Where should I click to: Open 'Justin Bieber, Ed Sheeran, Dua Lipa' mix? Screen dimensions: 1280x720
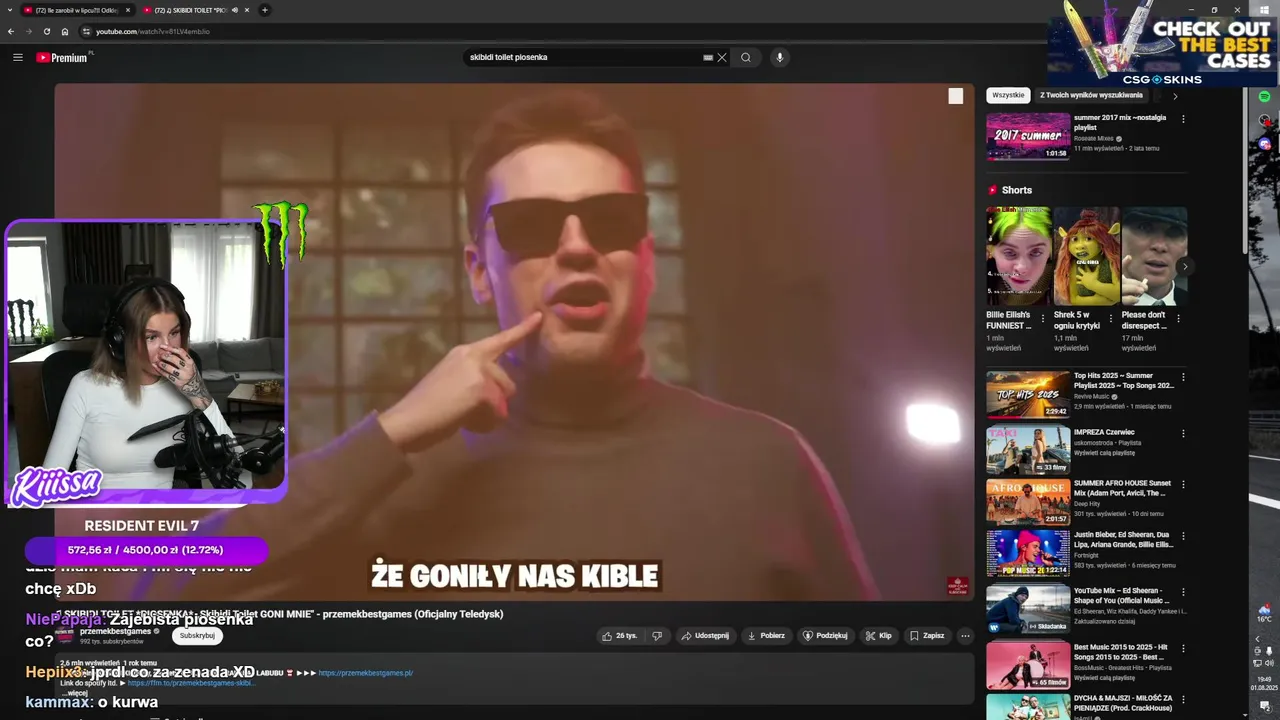[x=1028, y=553]
